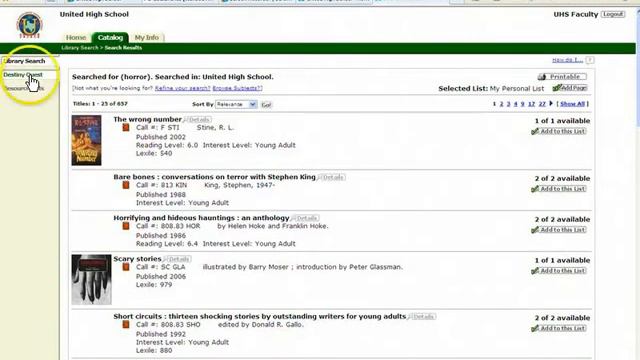Open Horrifying and hideous hauntings title
Image resolution: width=640 pixels, height=360 pixels.
pos(201,218)
